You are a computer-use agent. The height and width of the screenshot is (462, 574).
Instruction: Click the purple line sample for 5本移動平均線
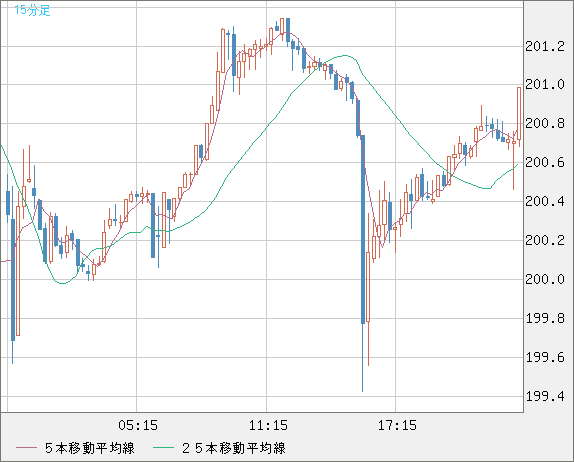(26, 448)
